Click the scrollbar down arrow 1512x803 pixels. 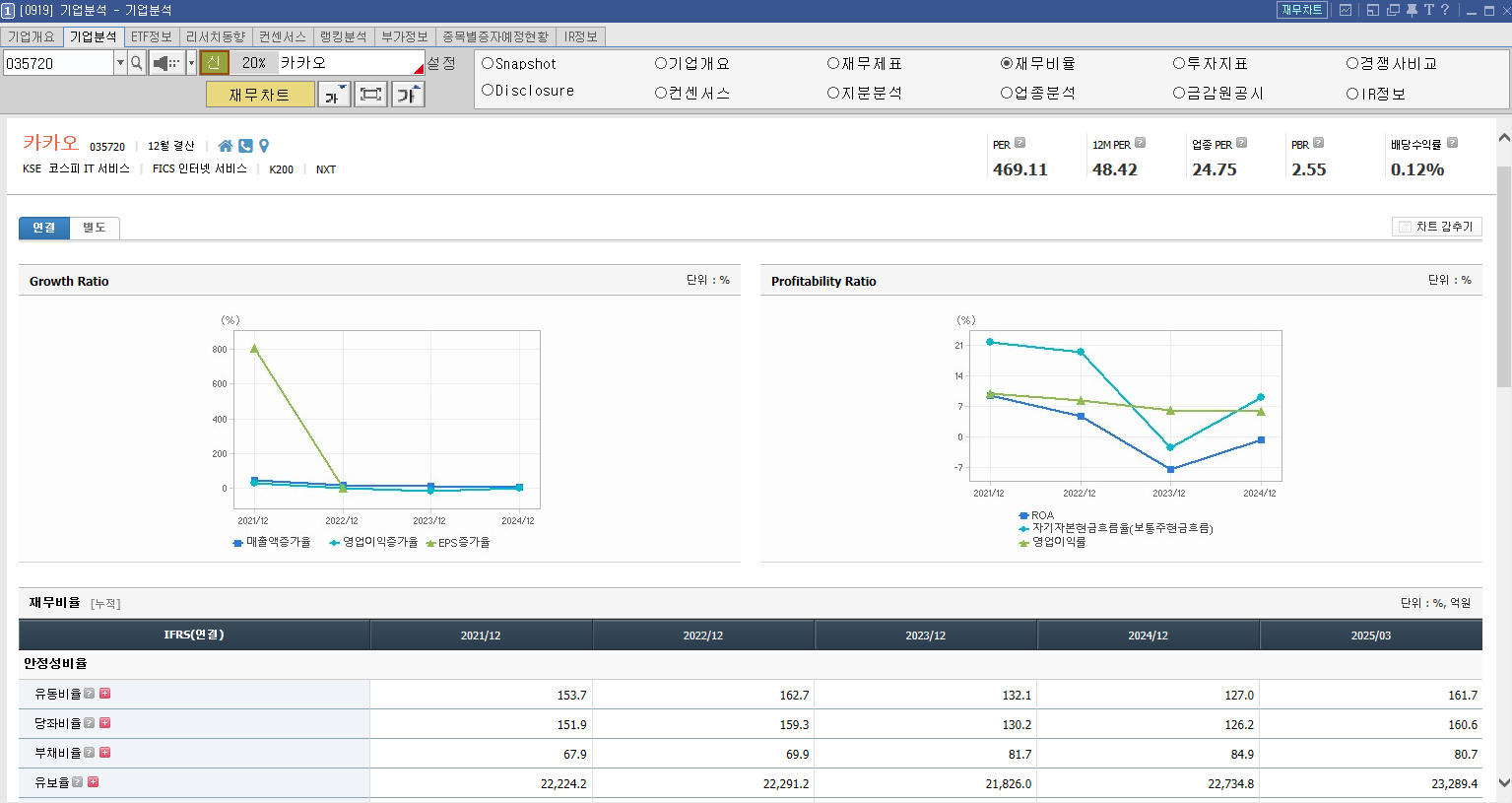click(x=1504, y=783)
